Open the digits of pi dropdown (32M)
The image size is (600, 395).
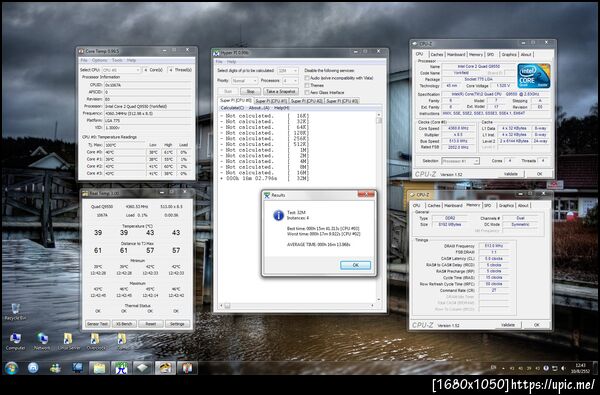coord(287,71)
